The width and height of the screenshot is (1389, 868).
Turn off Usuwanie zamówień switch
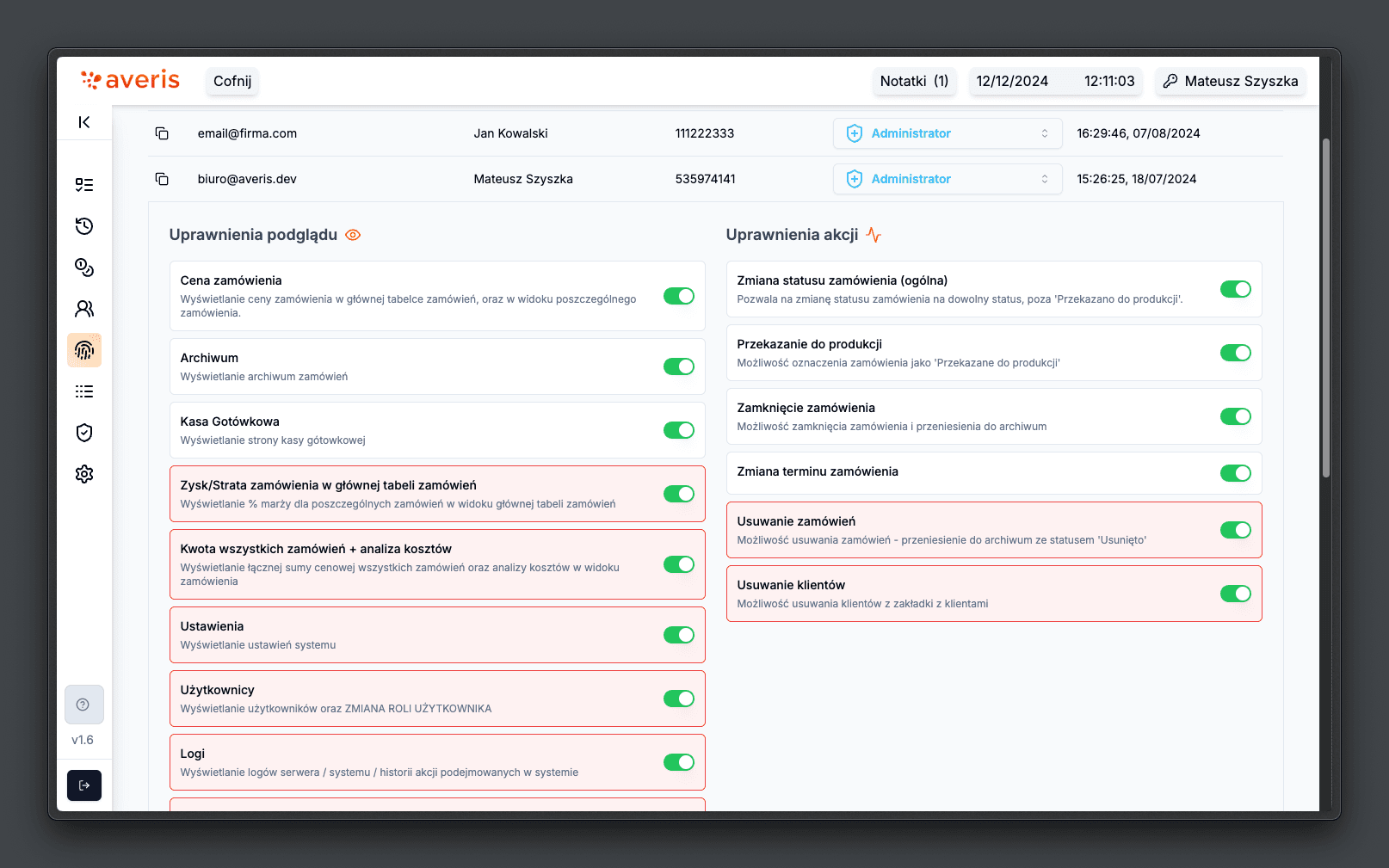pos(1236,530)
